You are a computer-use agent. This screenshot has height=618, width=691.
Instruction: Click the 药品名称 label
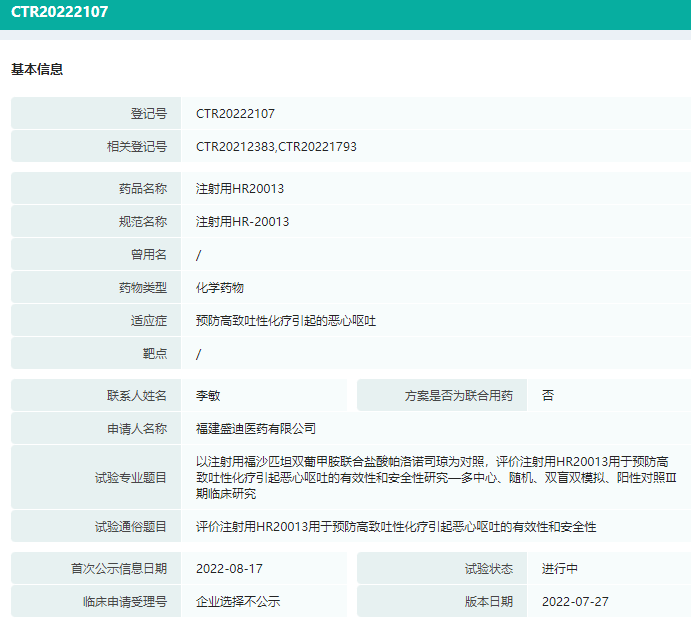[143, 189]
